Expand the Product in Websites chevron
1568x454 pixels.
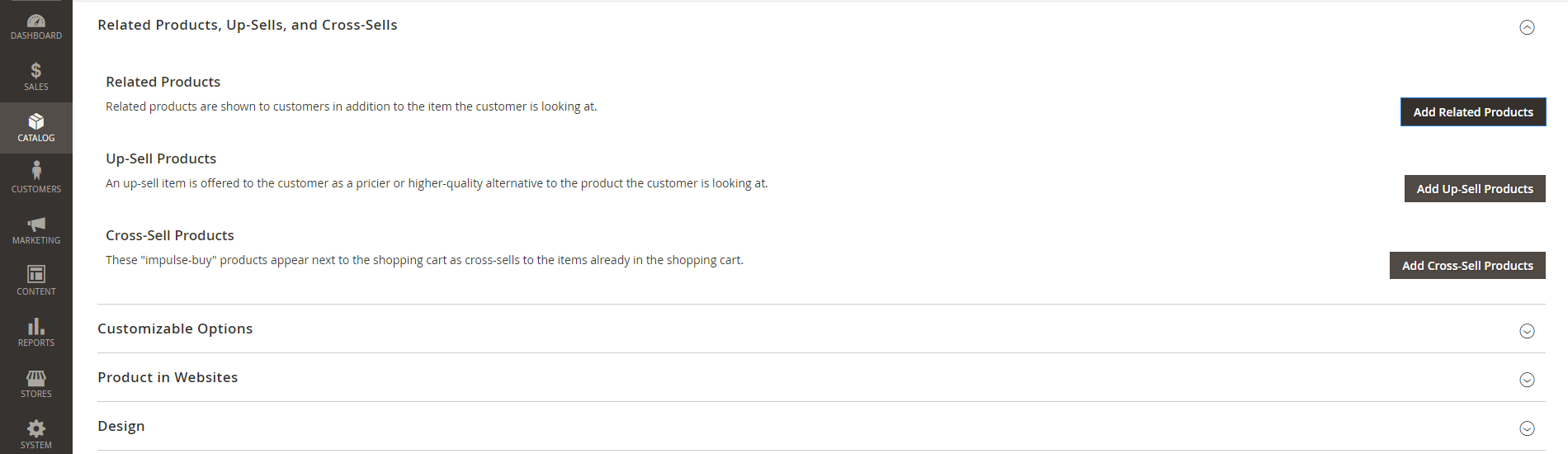(x=1527, y=380)
